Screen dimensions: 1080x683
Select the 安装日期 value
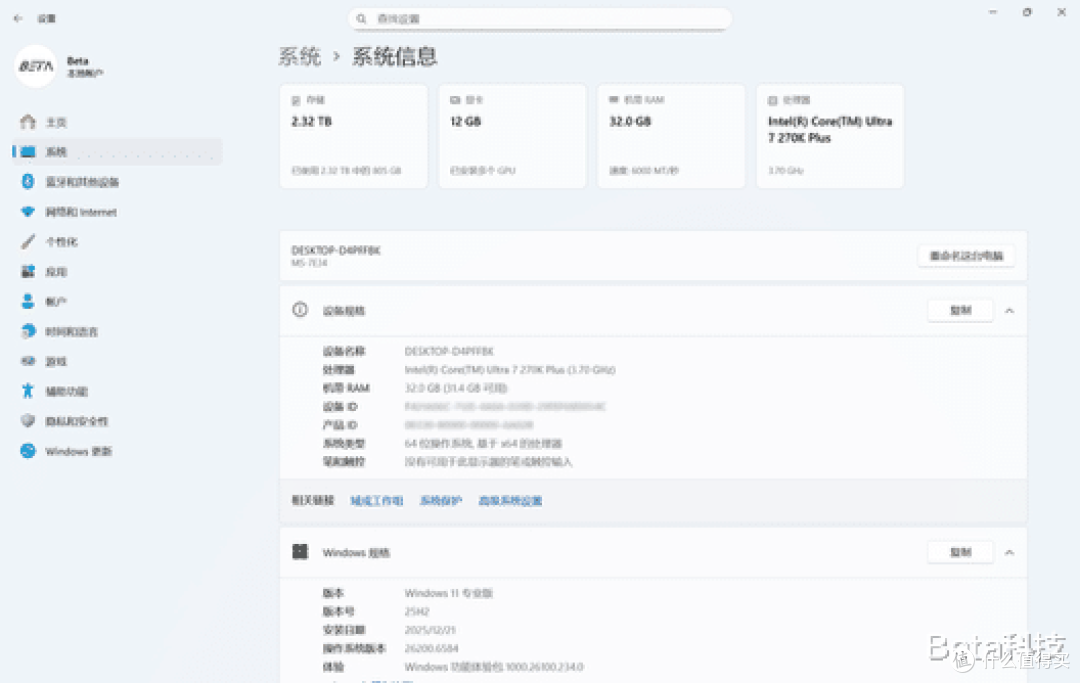(430, 630)
